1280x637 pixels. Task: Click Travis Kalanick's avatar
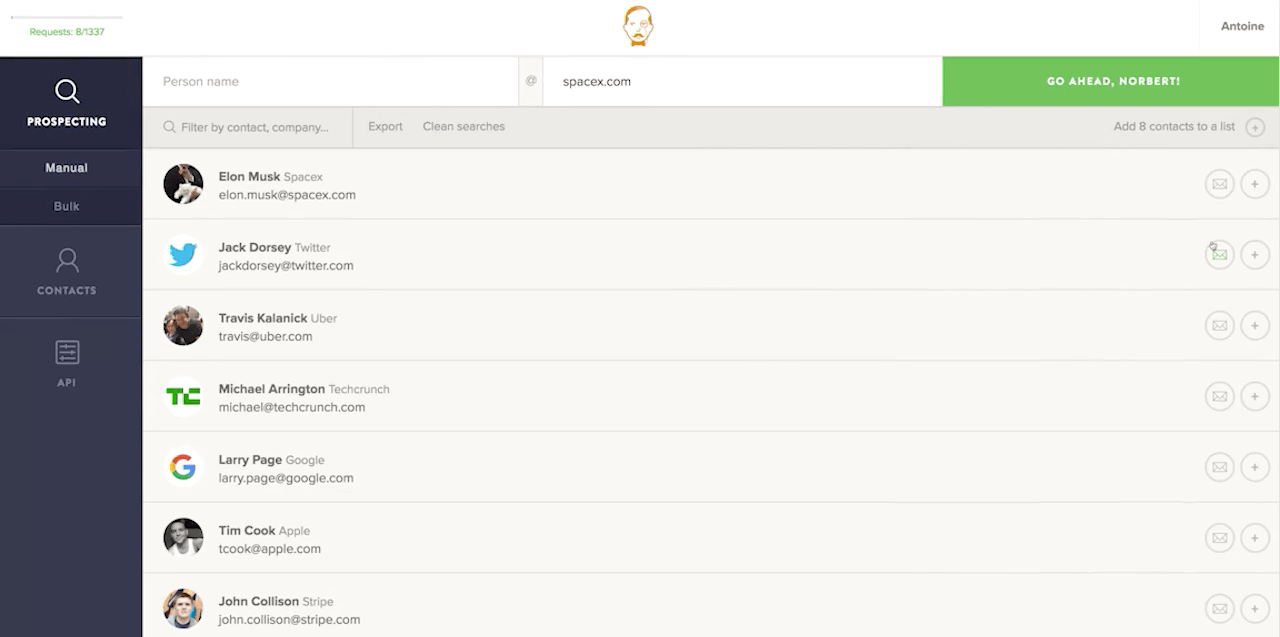[x=183, y=325]
